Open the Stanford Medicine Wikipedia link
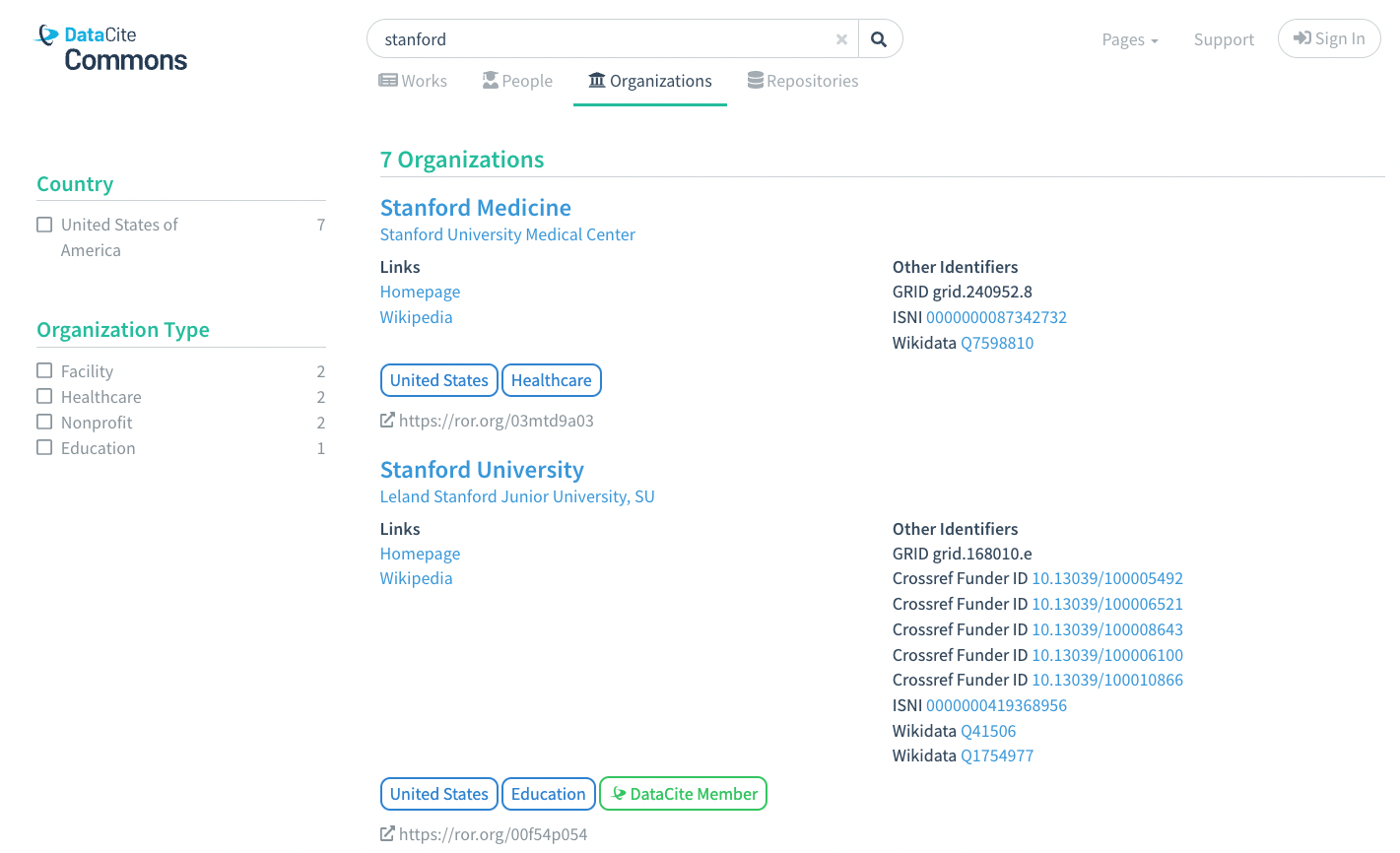Viewport: 1400px width, 853px height. click(x=416, y=317)
